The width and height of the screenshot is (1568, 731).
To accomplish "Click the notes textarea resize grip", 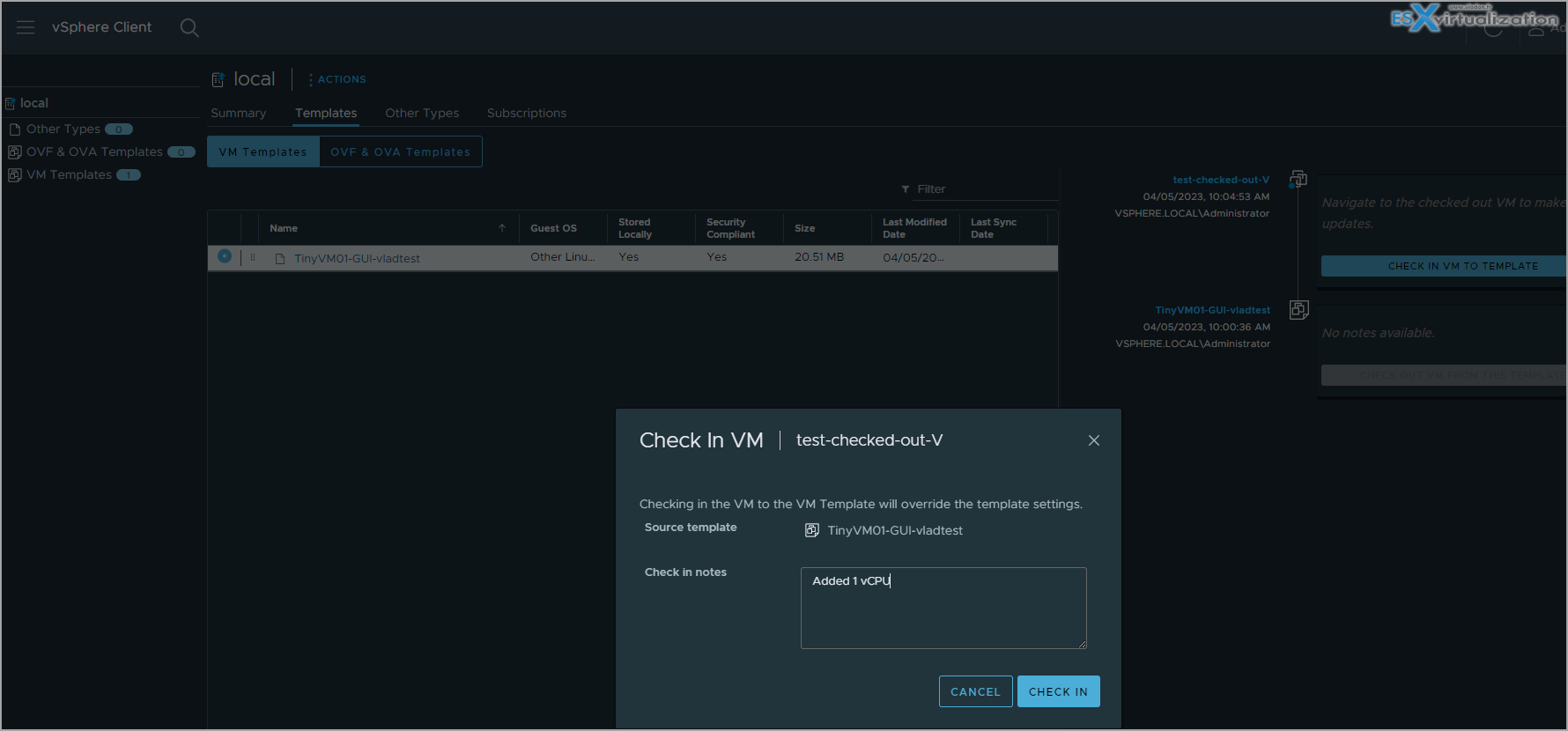I will (x=1082, y=644).
